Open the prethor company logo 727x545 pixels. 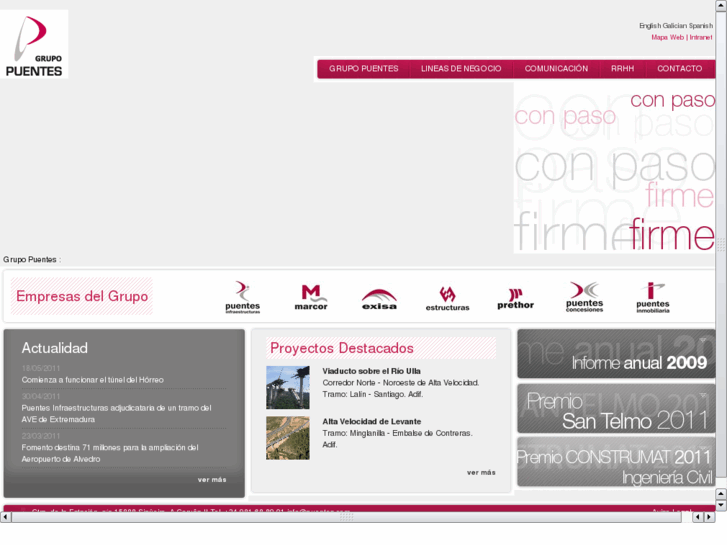516,299
